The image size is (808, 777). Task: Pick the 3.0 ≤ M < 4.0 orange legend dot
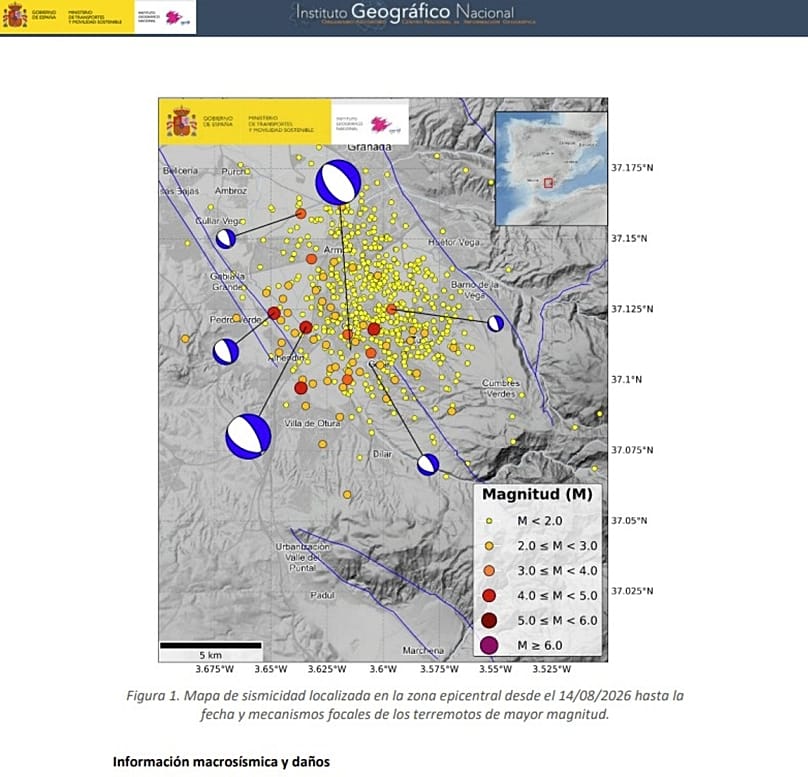click(x=489, y=571)
